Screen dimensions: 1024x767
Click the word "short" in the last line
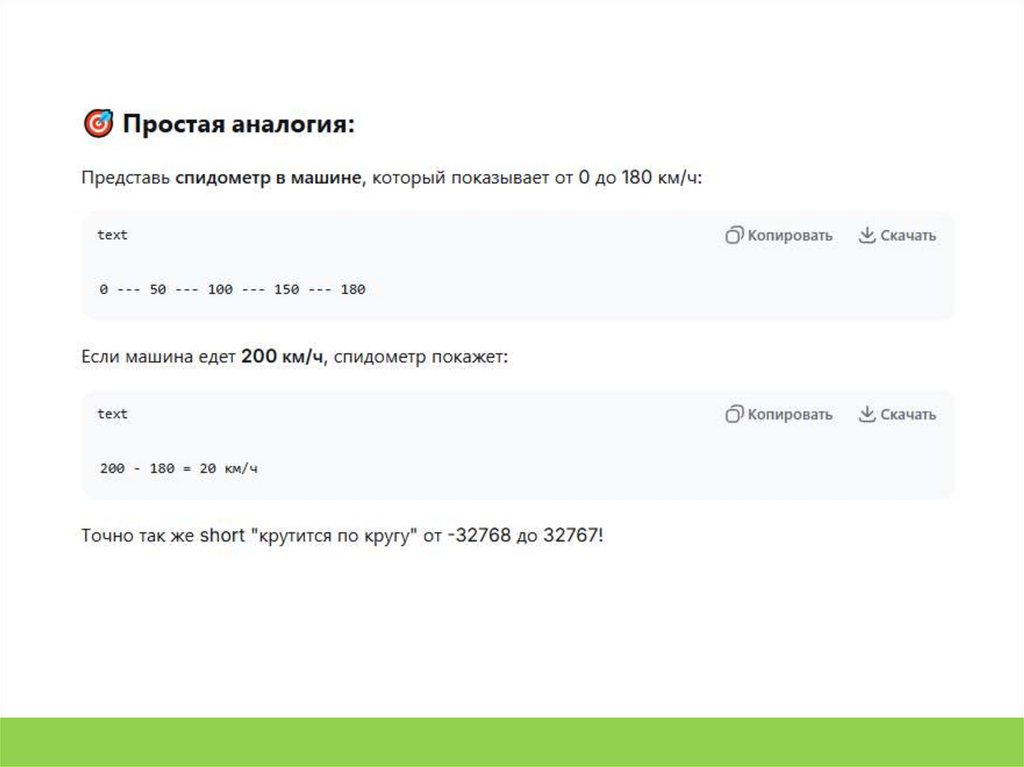(x=221, y=536)
